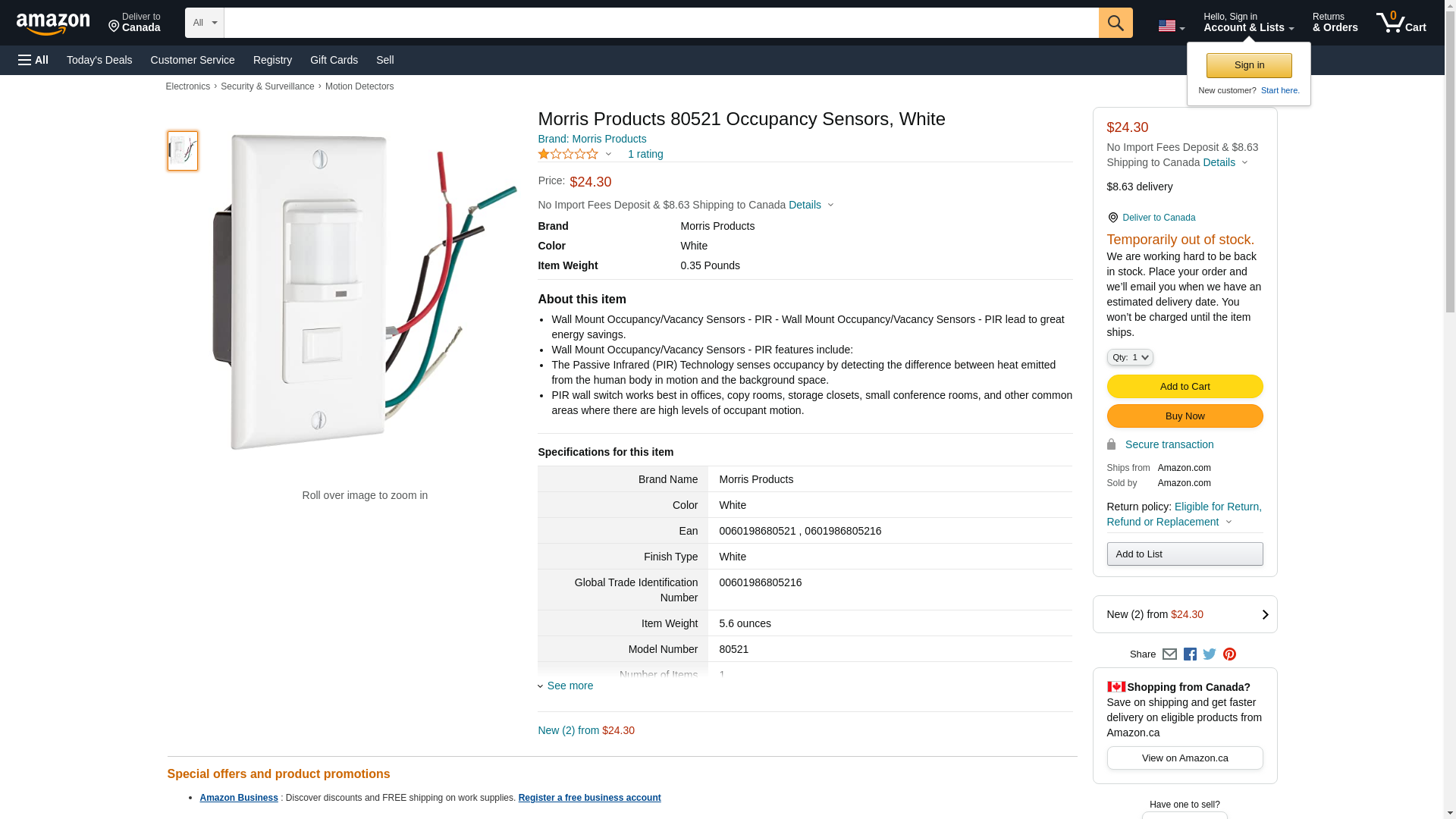Viewport: 1456px width, 819px height.
Task: Open the Morris Products brand link
Action: pyautogui.click(x=591, y=139)
